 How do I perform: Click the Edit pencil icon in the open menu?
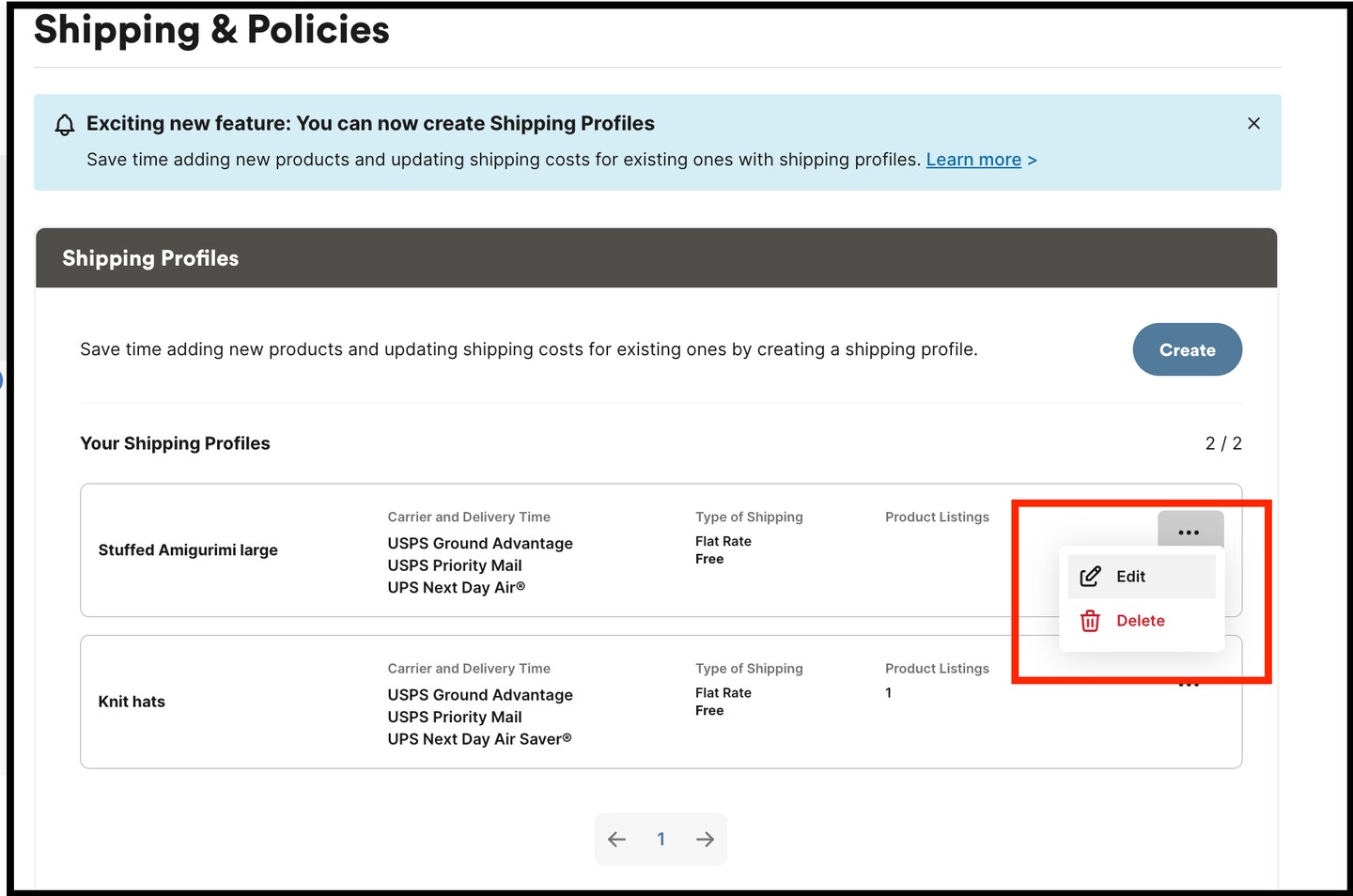click(x=1090, y=576)
